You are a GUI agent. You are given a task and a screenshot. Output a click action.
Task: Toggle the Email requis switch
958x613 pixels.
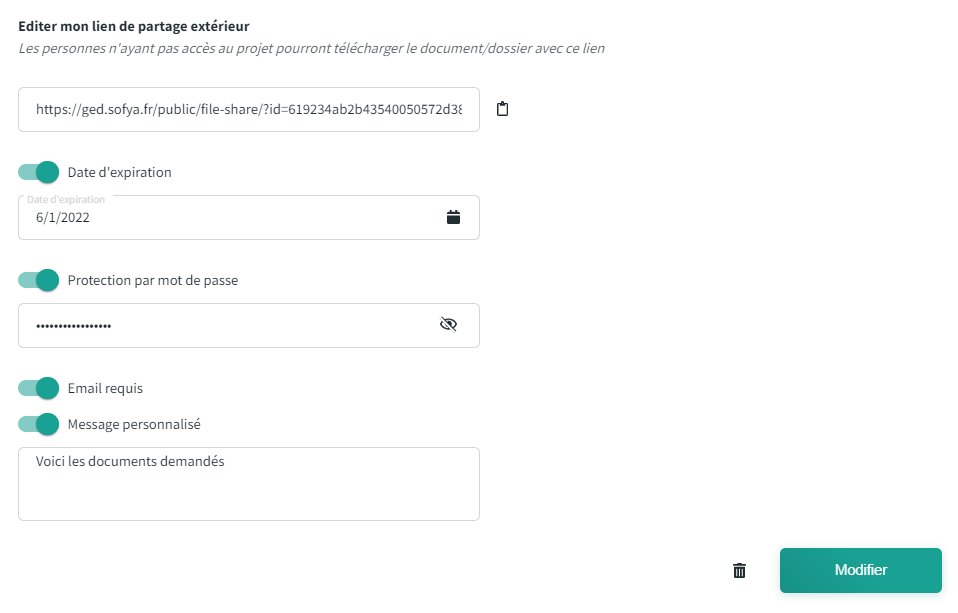tap(39, 388)
